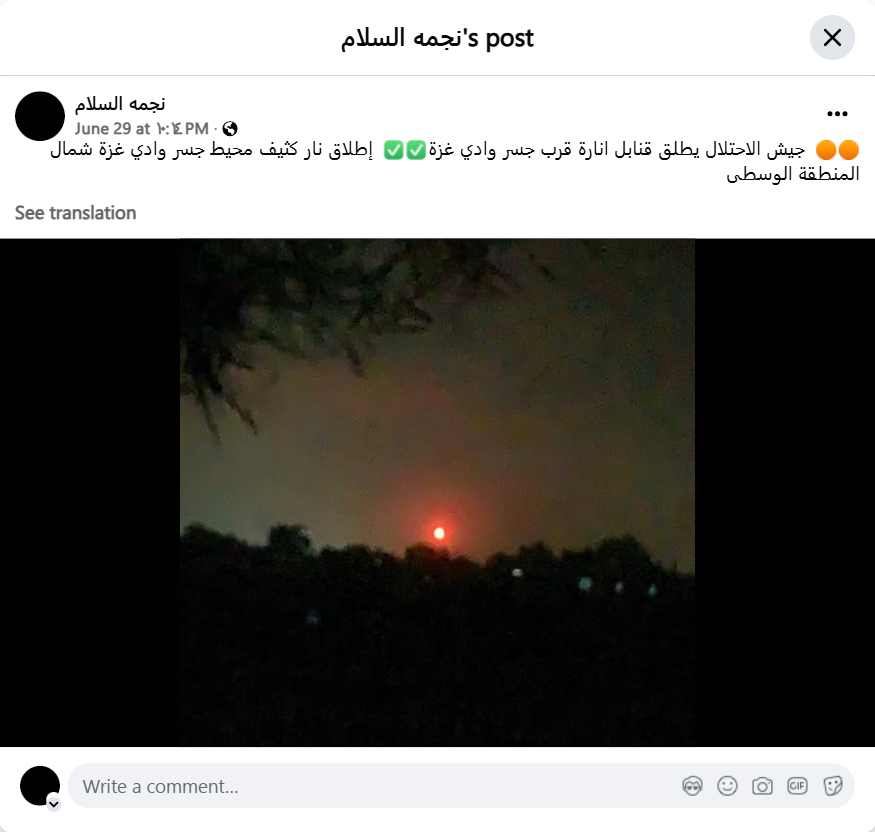Insert an avatar sticker in the comment

click(x=692, y=786)
